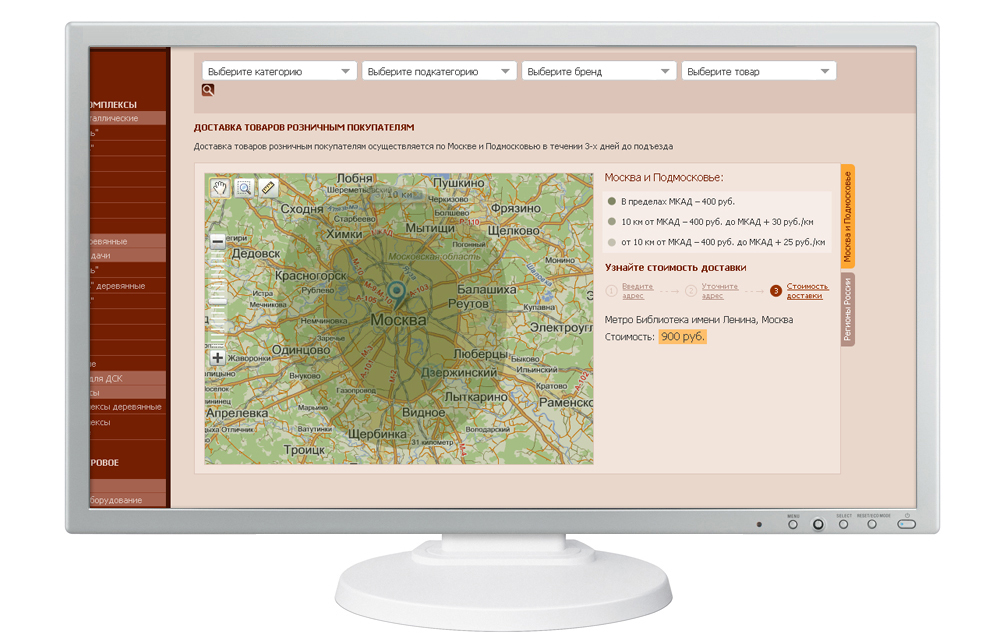This screenshot has height=636, width=1000.
Task: Click the '10 км от МКАД' legend row with 30 руб./км
Action: (717, 222)
